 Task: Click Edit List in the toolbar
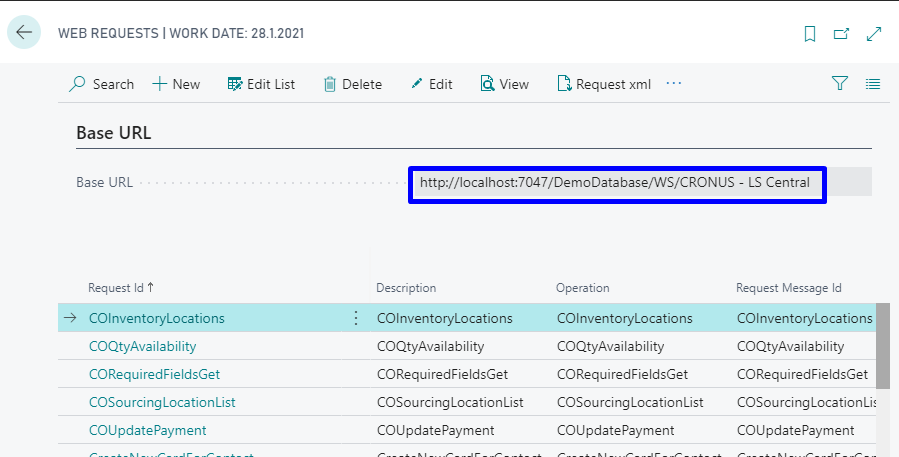point(261,84)
